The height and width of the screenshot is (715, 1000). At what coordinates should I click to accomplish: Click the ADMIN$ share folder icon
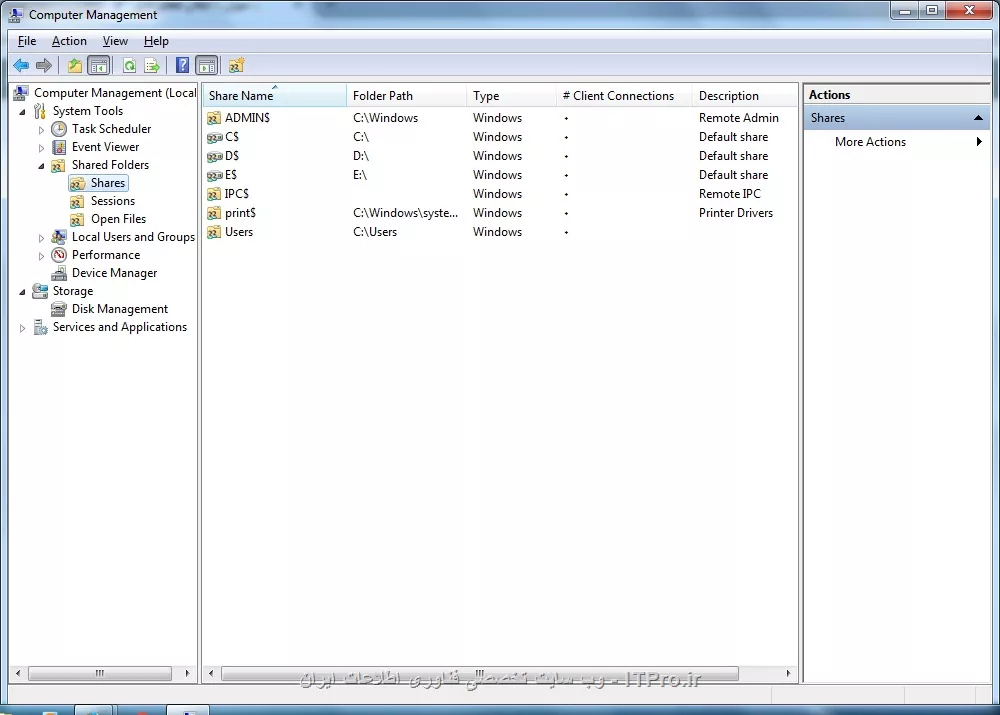point(214,118)
